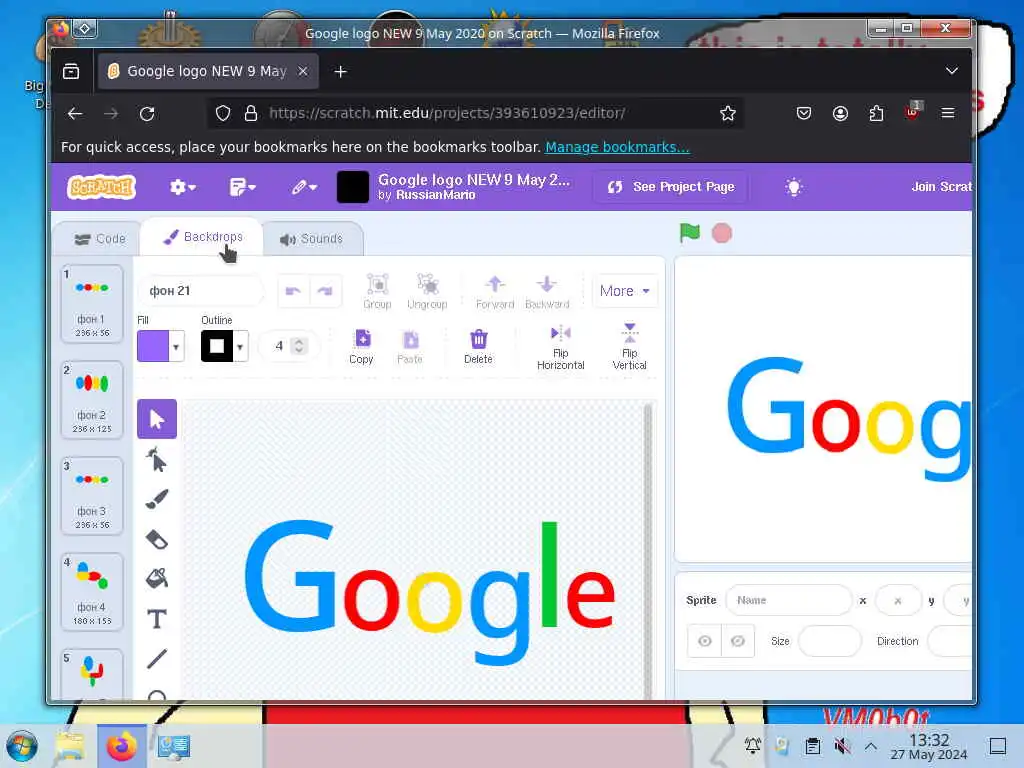Edit the costume name field фон 21

tap(201, 291)
